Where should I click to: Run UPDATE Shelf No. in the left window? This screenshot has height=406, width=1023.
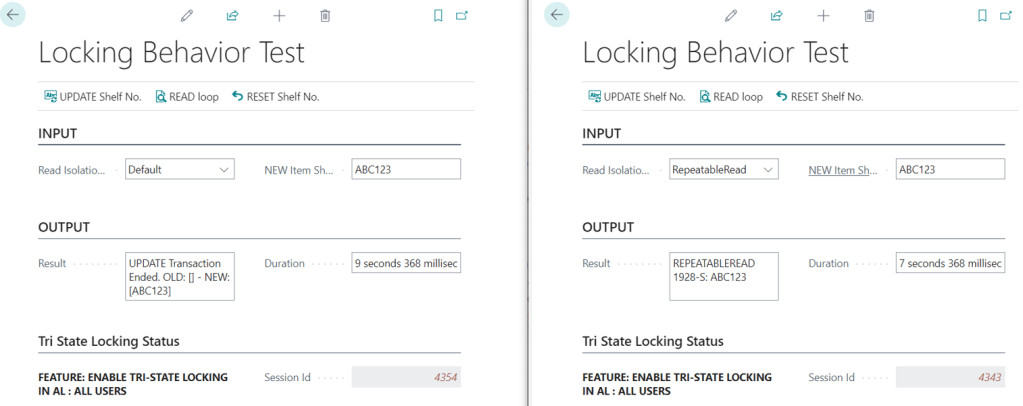coord(92,97)
